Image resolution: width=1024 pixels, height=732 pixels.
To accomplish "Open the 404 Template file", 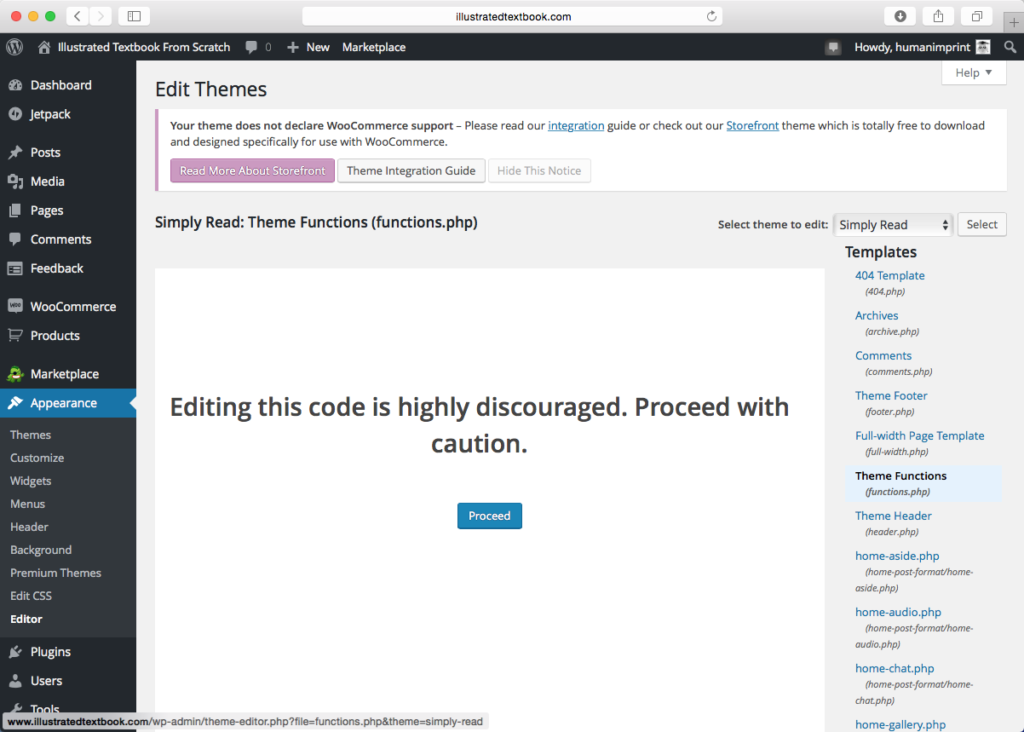I will (x=889, y=275).
